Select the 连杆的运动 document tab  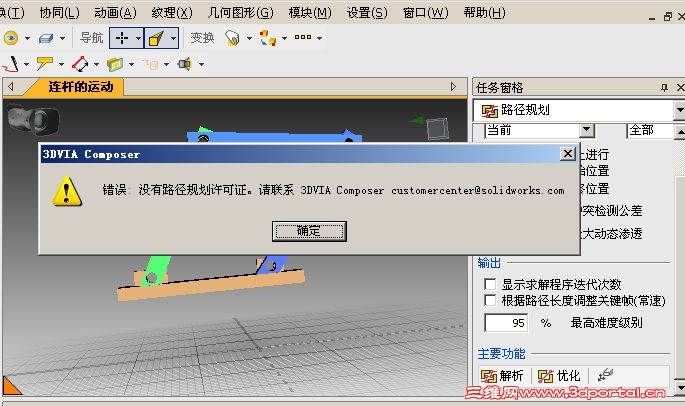[x=81, y=87]
